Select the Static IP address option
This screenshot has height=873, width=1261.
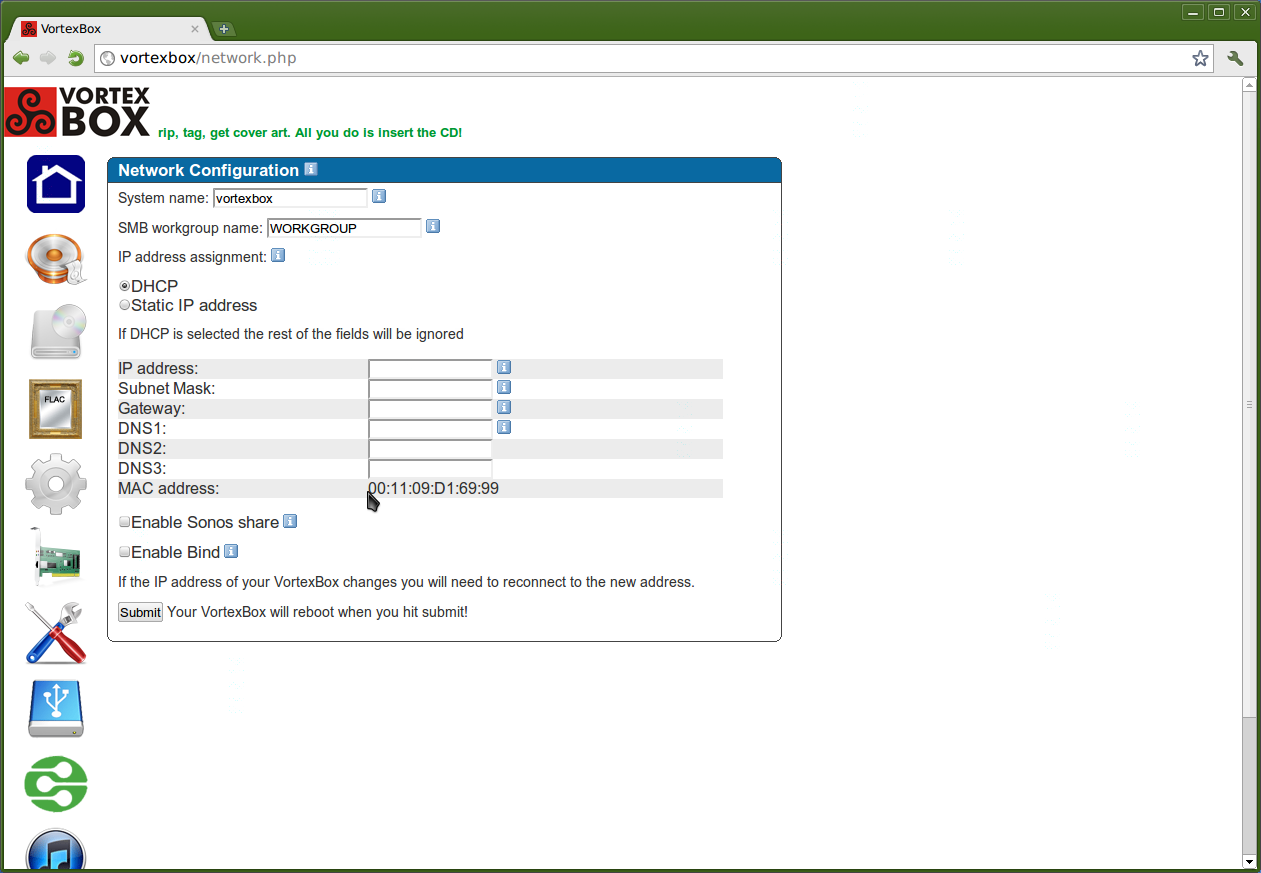125,305
